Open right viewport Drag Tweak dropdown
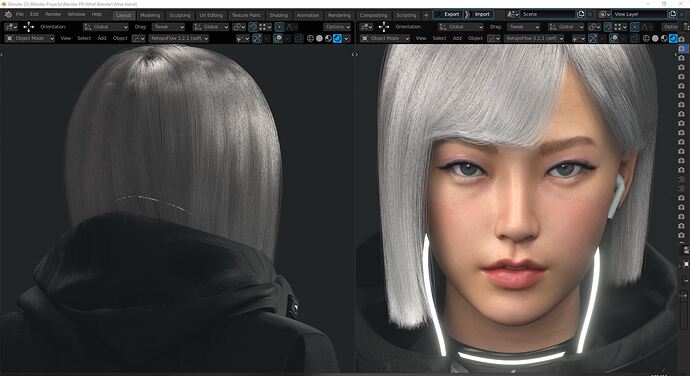Image resolution: width=690 pixels, height=376 pixels. pos(524,27)
